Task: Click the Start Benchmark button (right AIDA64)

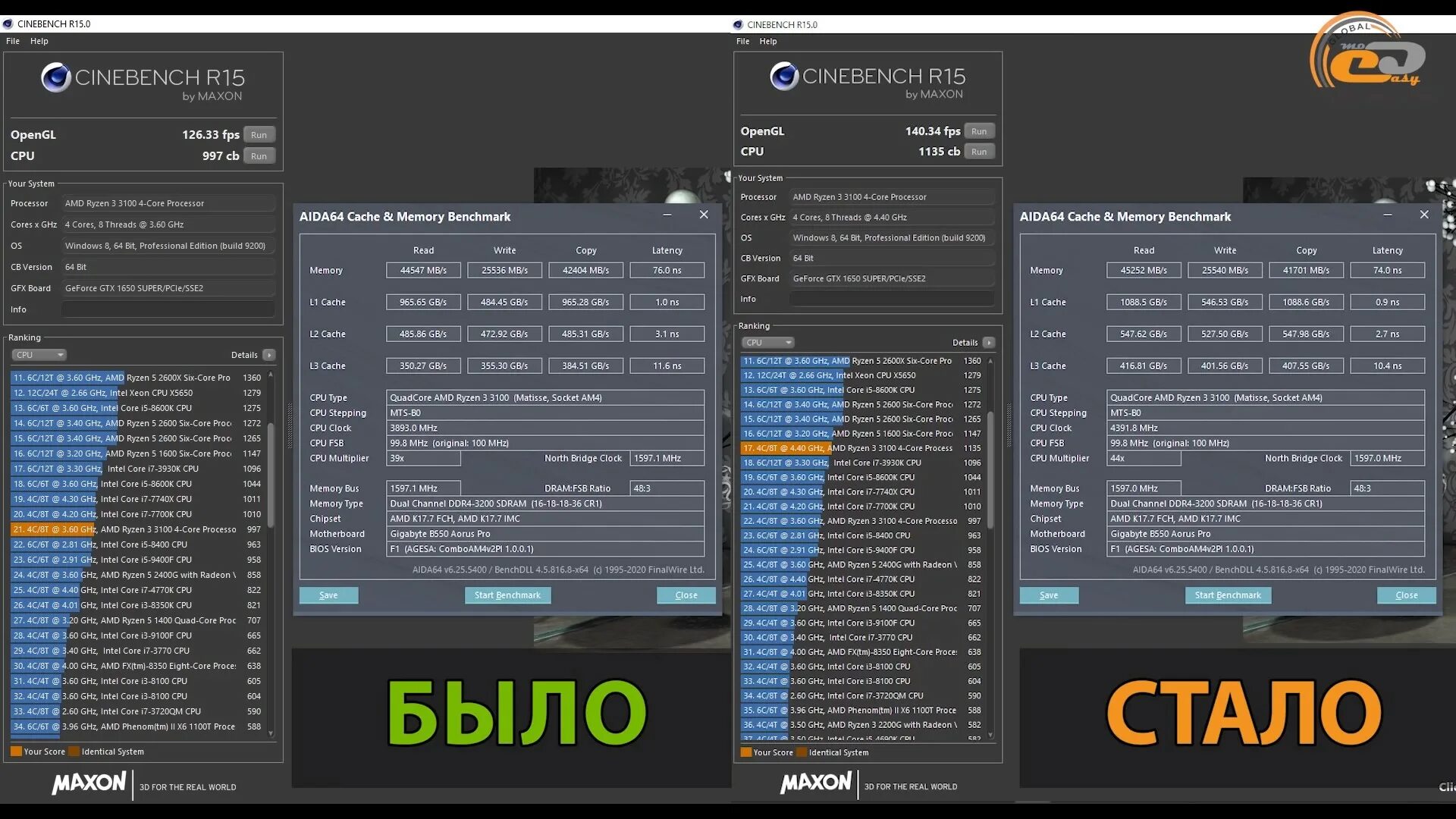Action: coord(1227,594)
